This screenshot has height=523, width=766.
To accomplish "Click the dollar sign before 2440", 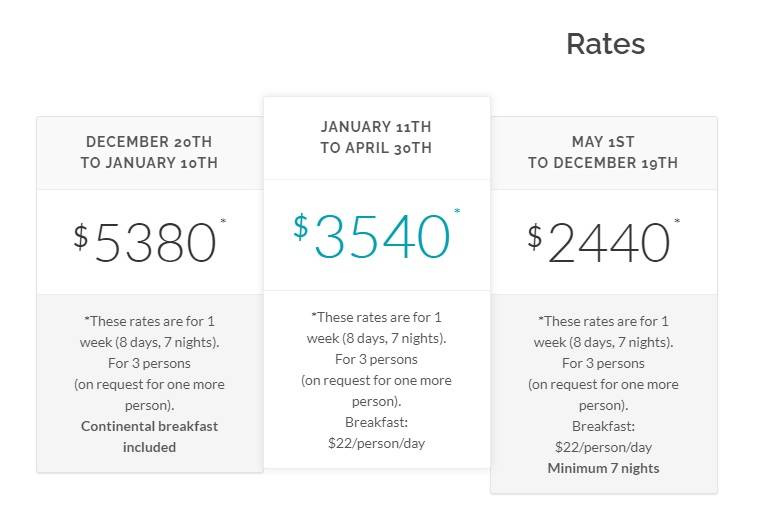I will [535, 237].
